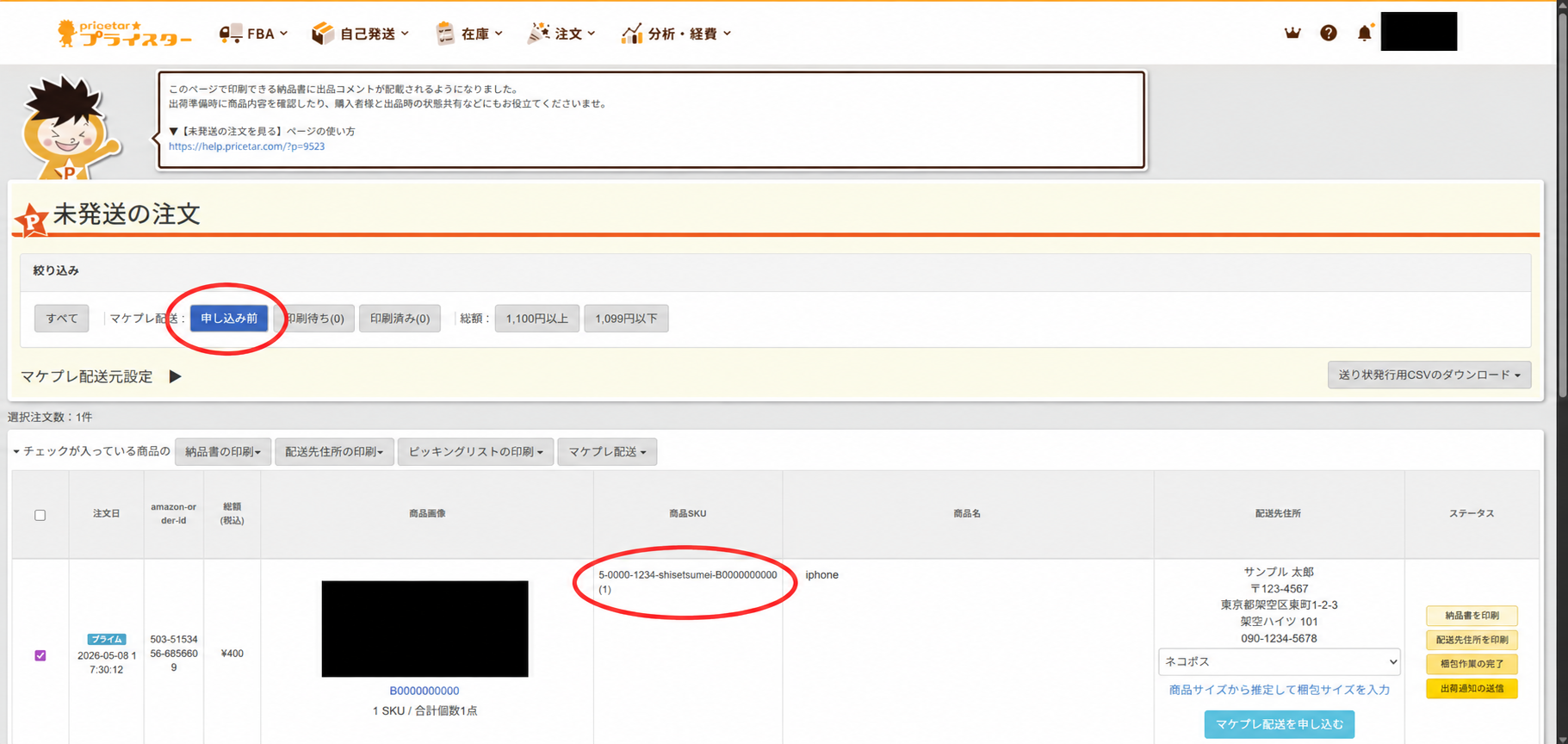Open the 在庫 menu
This screenshot has height=744, width=1568.
point(469,34)
